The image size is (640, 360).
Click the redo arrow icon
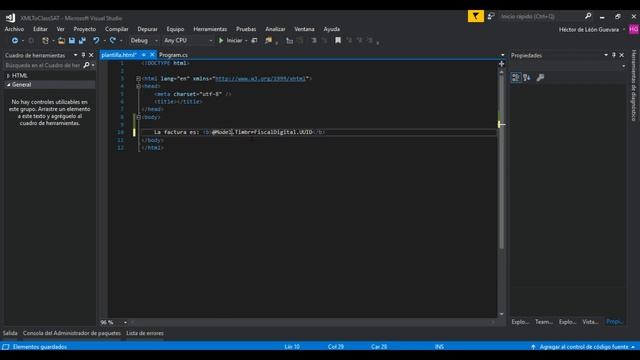[113, 40]
